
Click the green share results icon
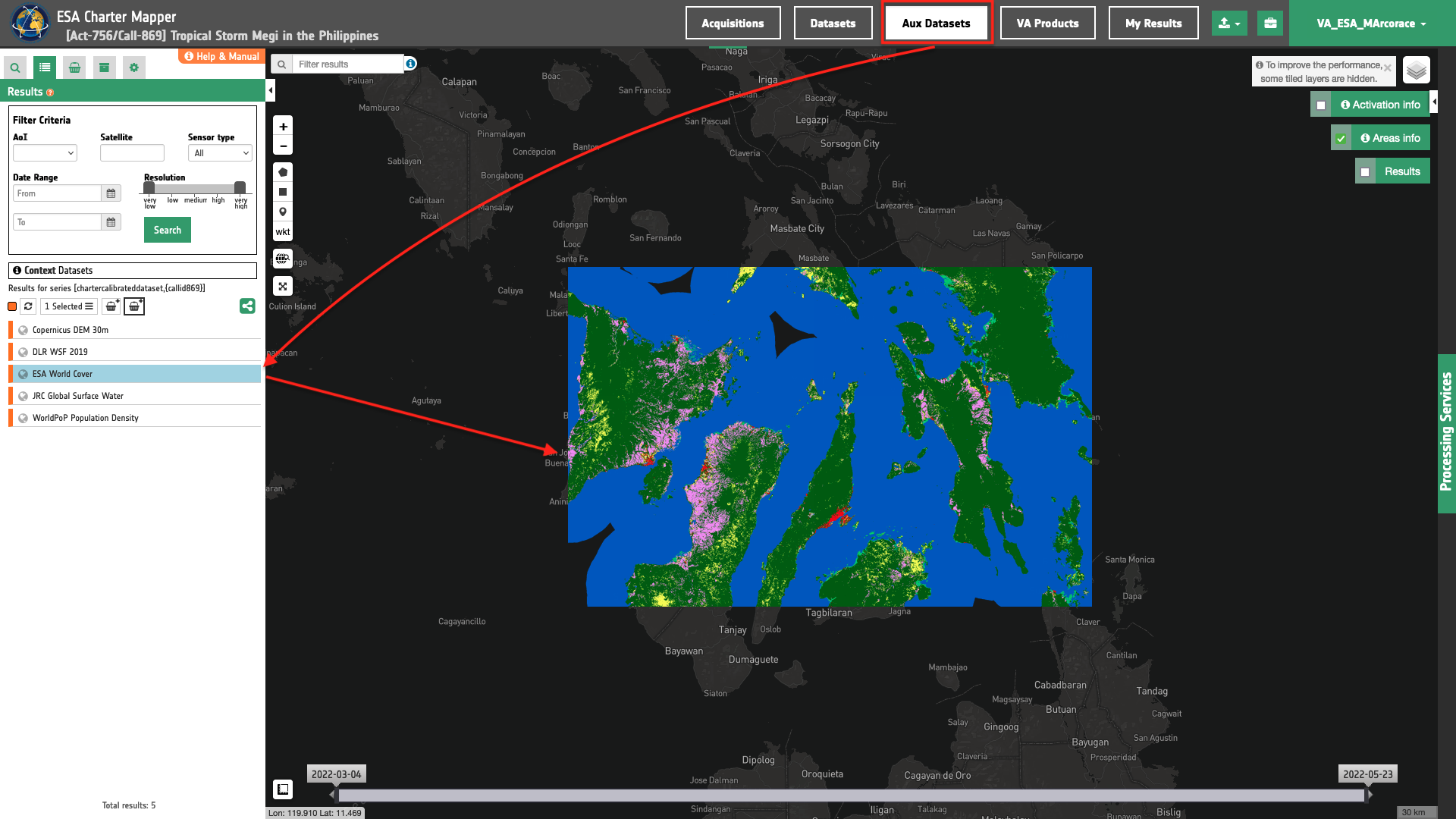(247, 306)
